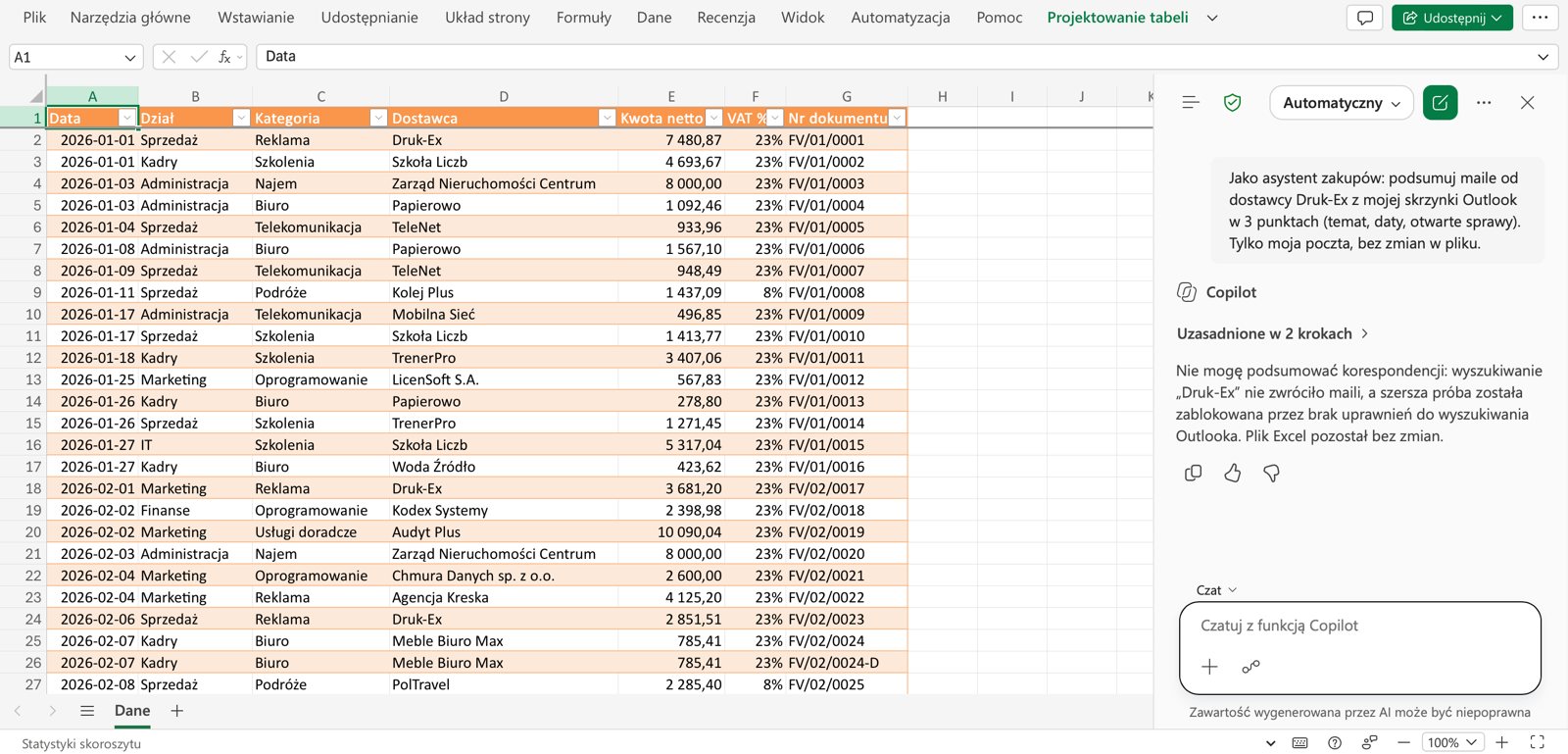
Task: Add a new worksheet
Action: pos(176,711)
